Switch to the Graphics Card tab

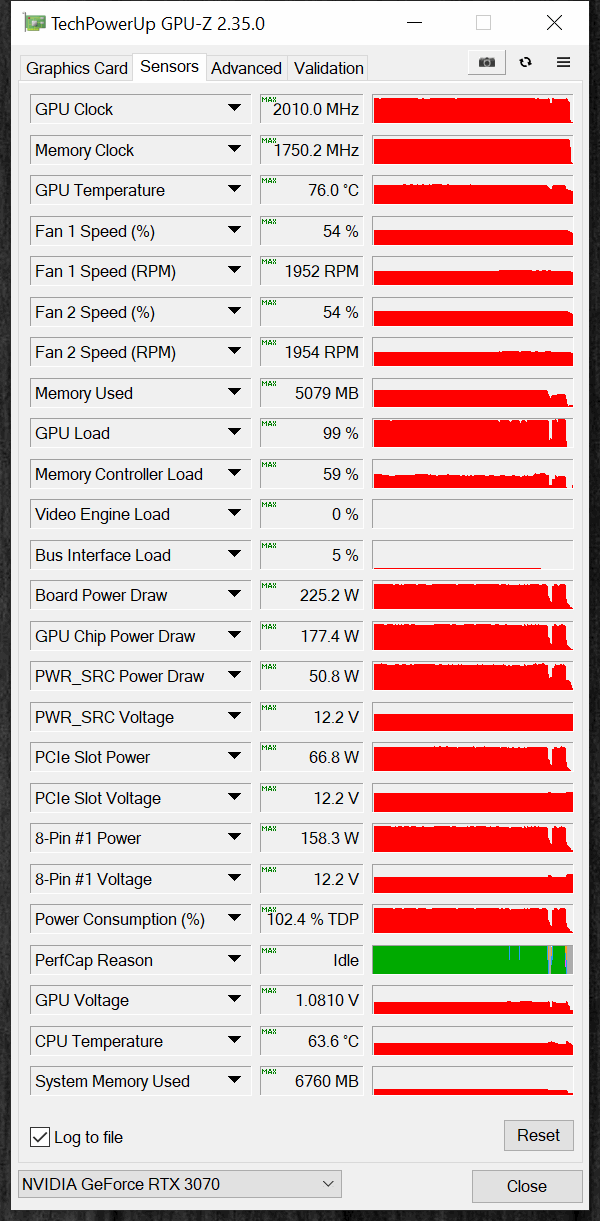pyautogui.click(x=77, y=68)
